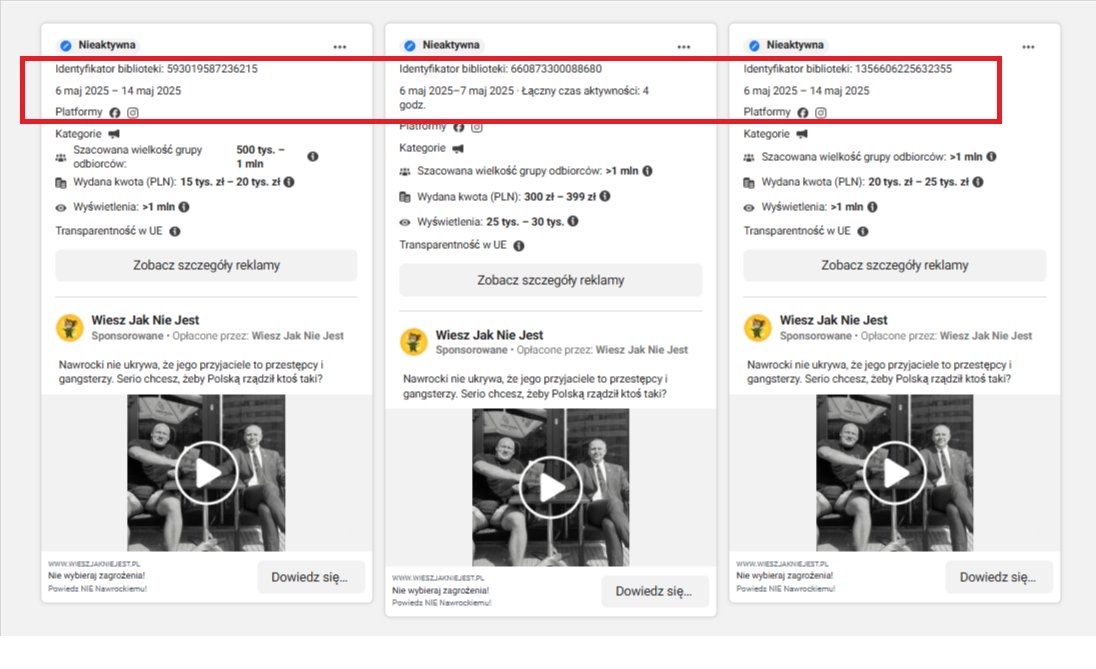Open Wiesz Jak Nie Jest avatar on ad 1356606225632355

click(x=758, y=327)
